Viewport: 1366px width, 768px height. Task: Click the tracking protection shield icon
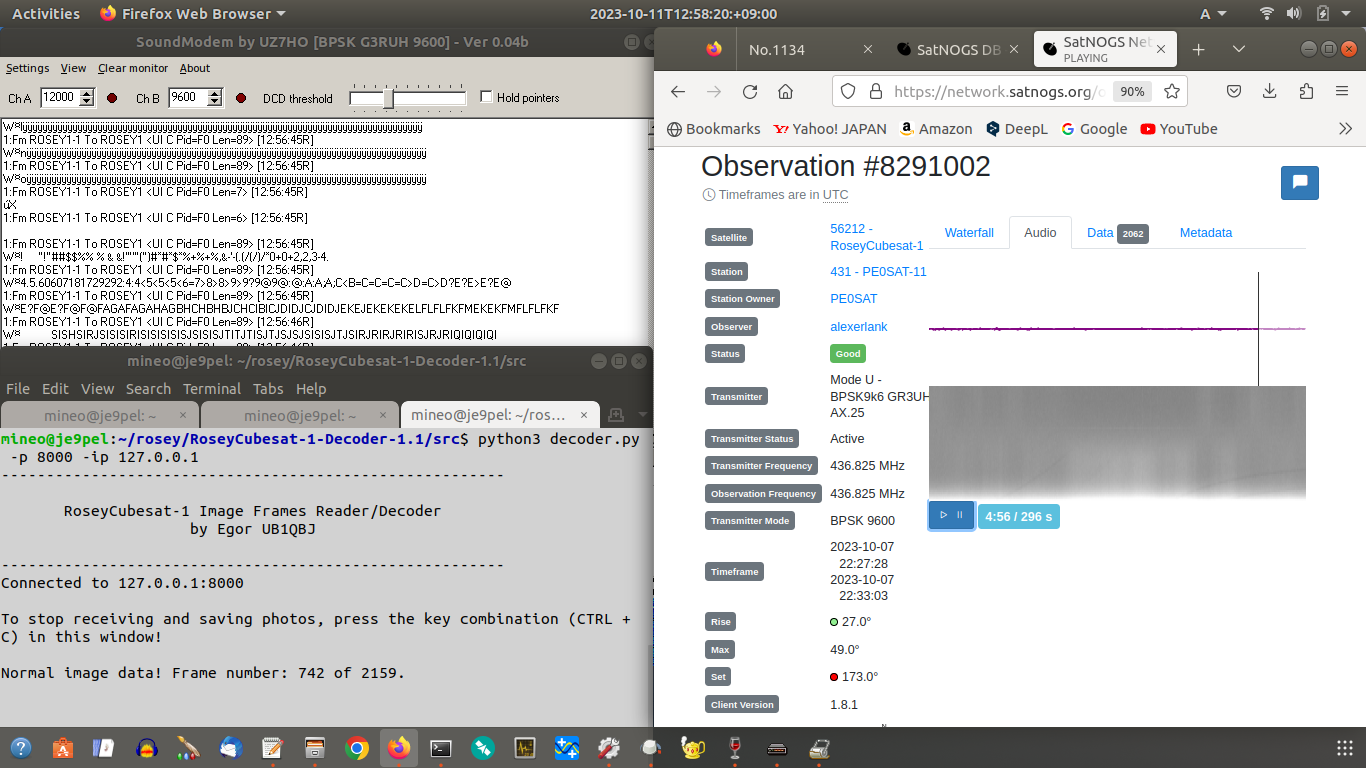pyautogui.click(x=848, y=91)
